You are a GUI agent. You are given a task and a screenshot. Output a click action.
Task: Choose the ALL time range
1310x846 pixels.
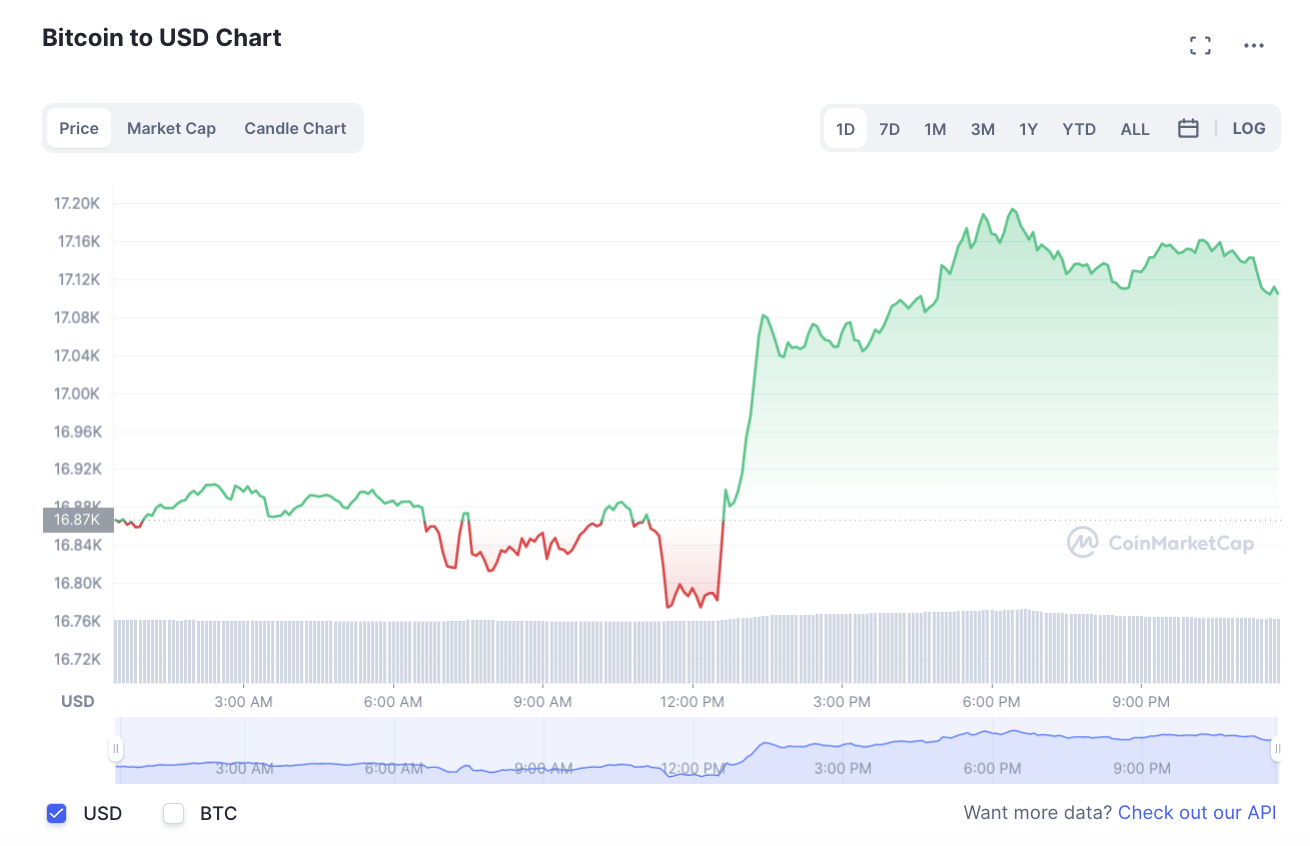click(1135, 129)
